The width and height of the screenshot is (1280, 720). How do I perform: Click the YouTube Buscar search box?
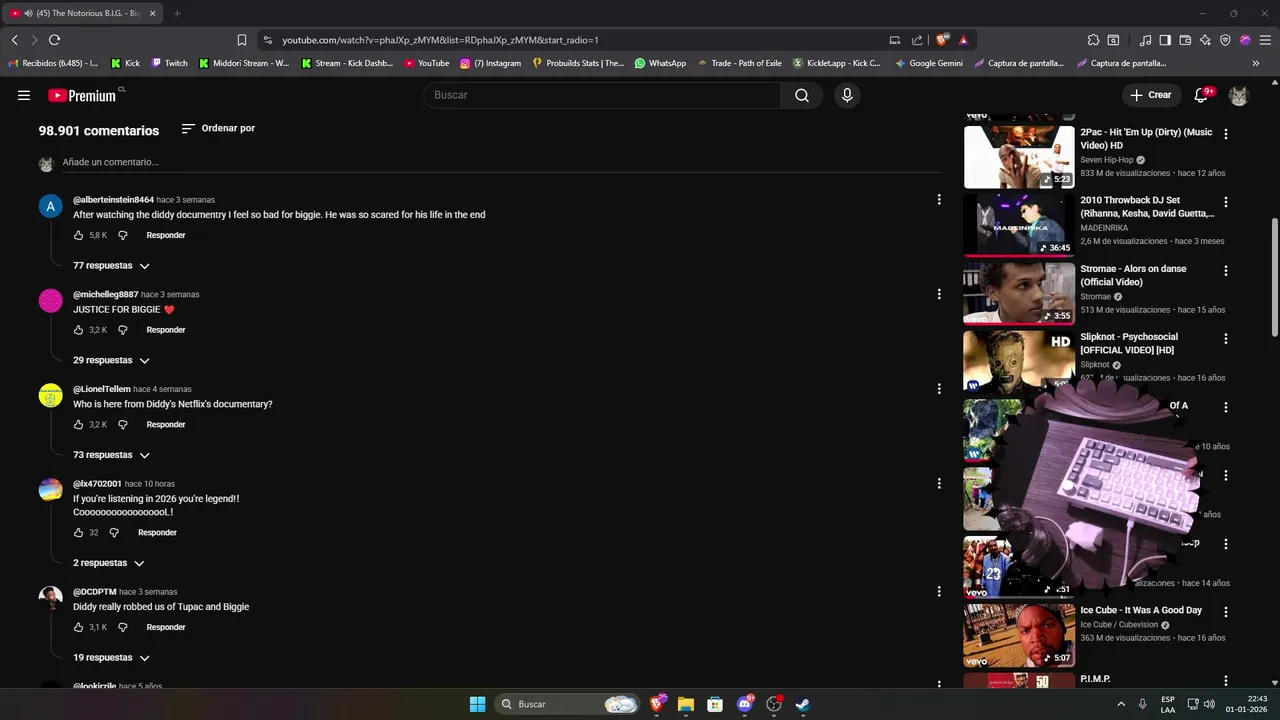(602, 95)
